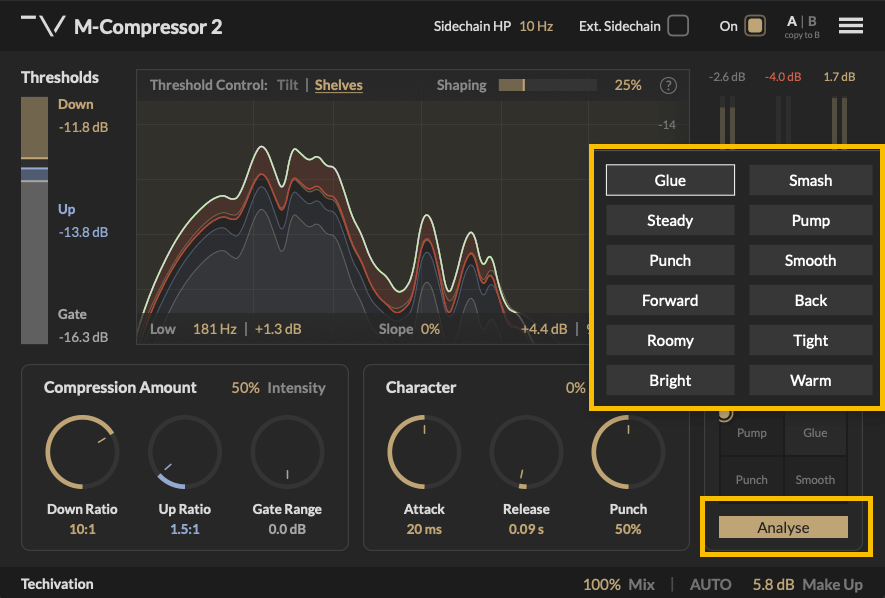Choose the Bright preset button
Screen dimensions: 885x598
coord(670,380)
